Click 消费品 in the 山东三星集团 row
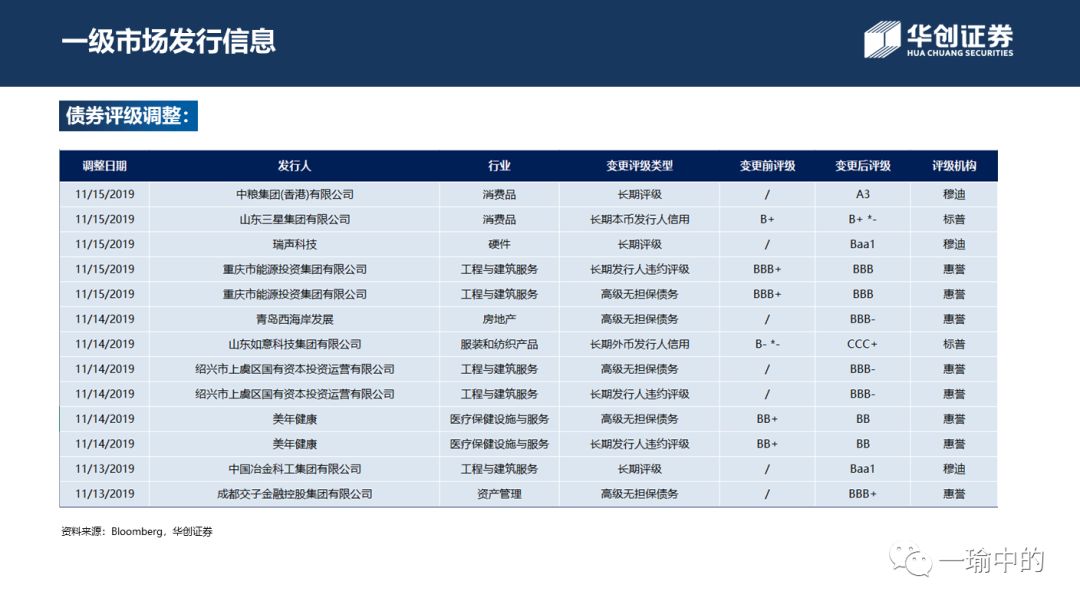 point(499,220)
